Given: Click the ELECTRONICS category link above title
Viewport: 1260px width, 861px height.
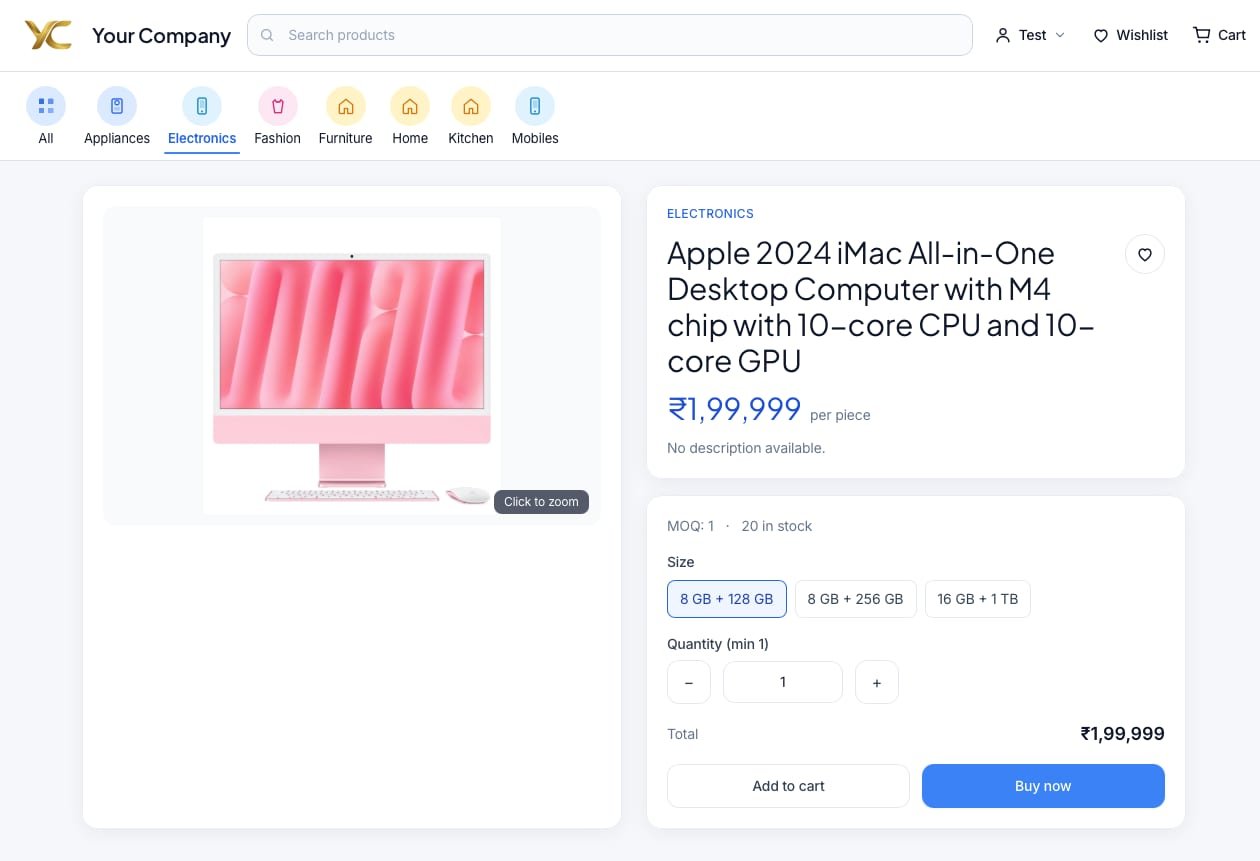Looking at the screenshot, I should point(710,213).
